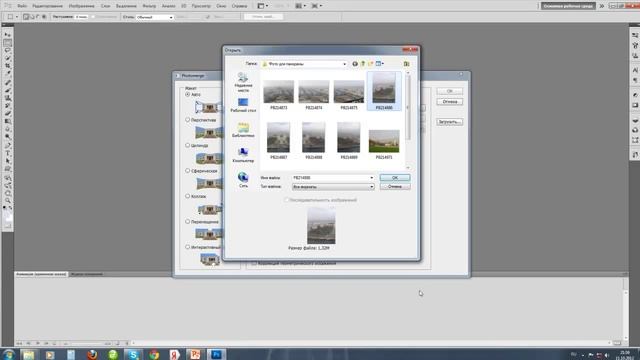Open Firefox from the taskbar
640x360 pixels.
click(92, 354)
